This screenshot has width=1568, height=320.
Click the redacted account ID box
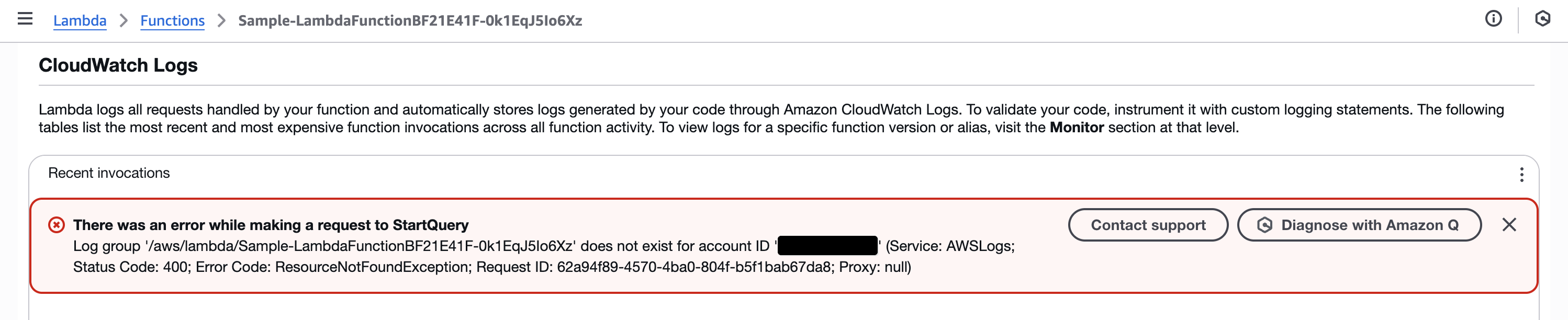[x=827, y=246]
